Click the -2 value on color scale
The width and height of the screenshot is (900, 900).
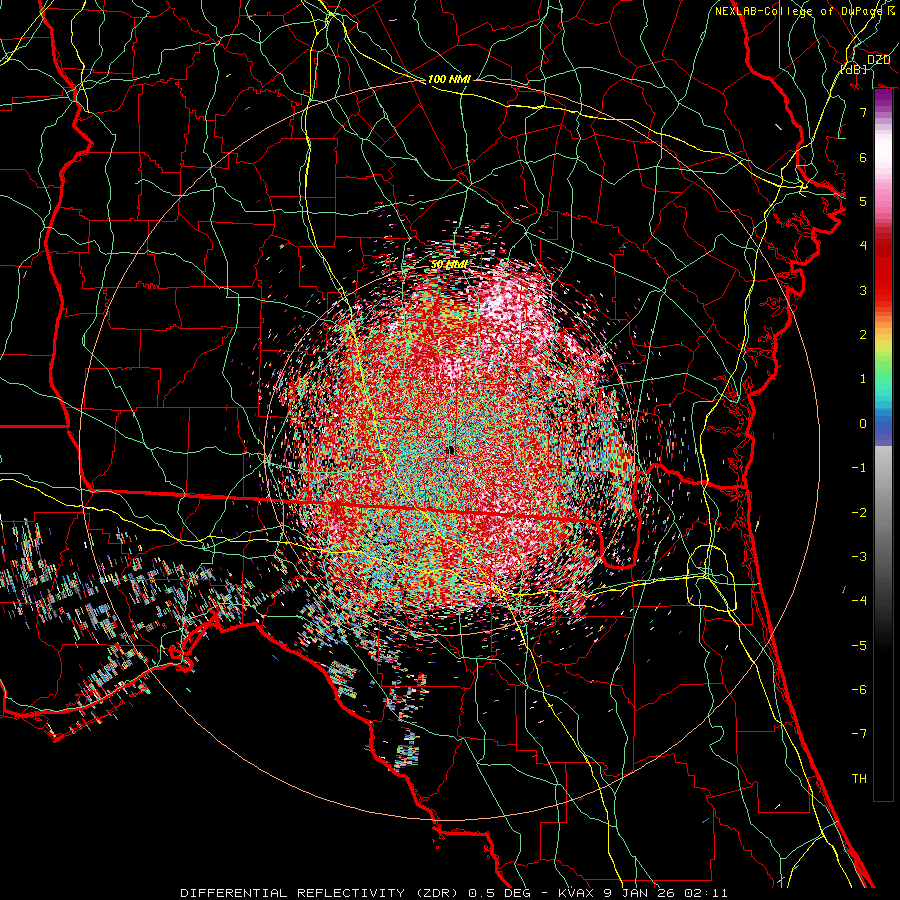[x=859, y=513]
